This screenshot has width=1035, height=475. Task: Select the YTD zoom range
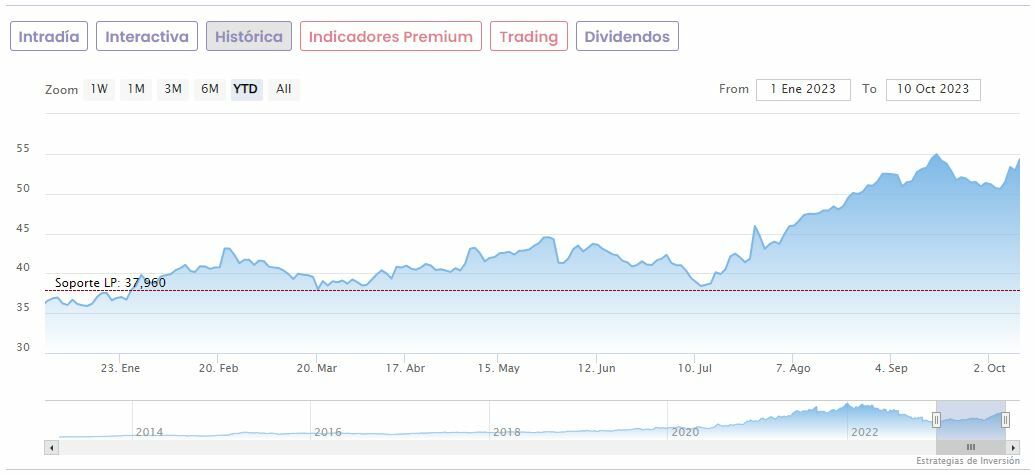tap(246, 89)
